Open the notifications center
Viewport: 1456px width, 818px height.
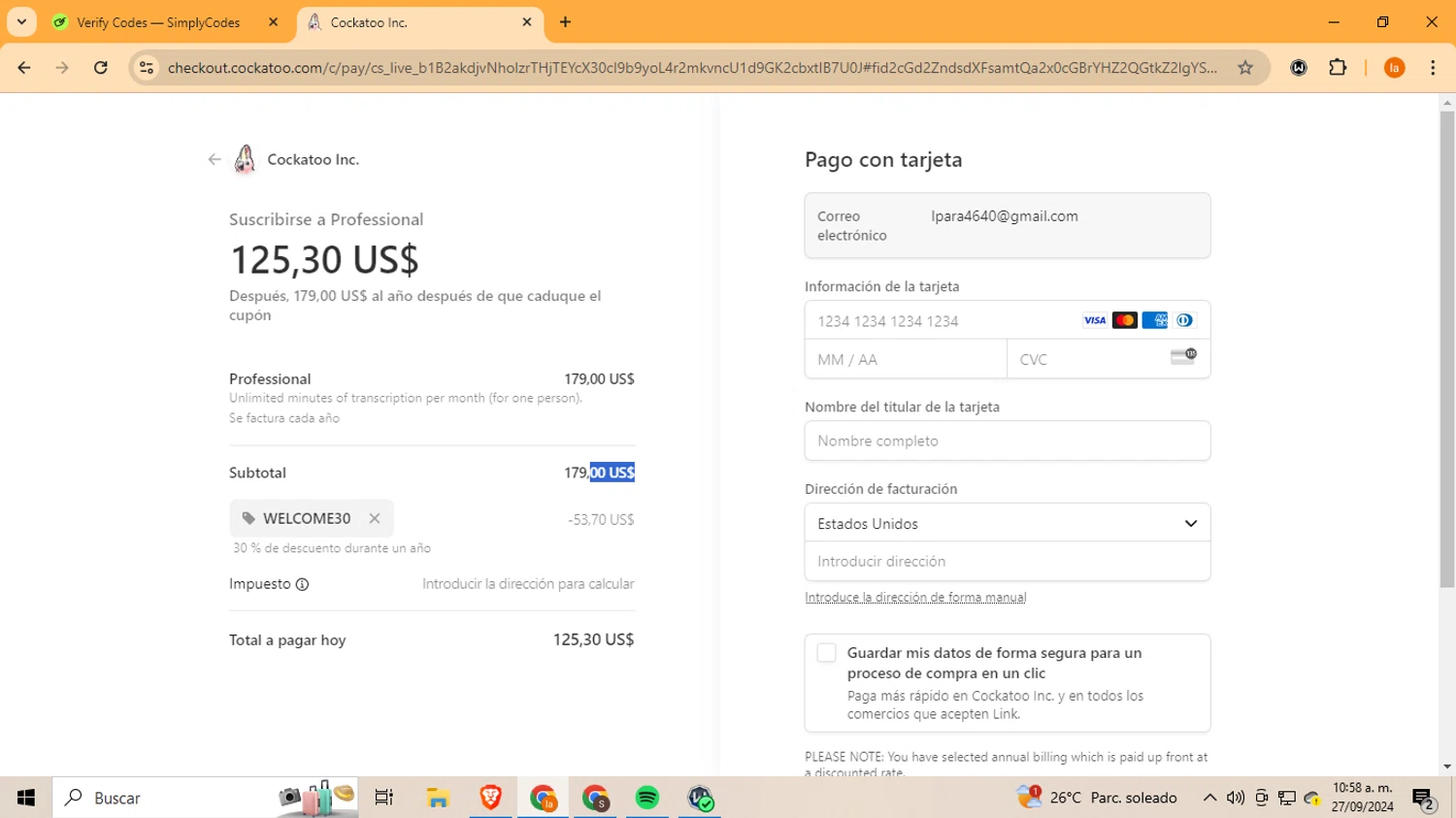(x=1425, y=800)
